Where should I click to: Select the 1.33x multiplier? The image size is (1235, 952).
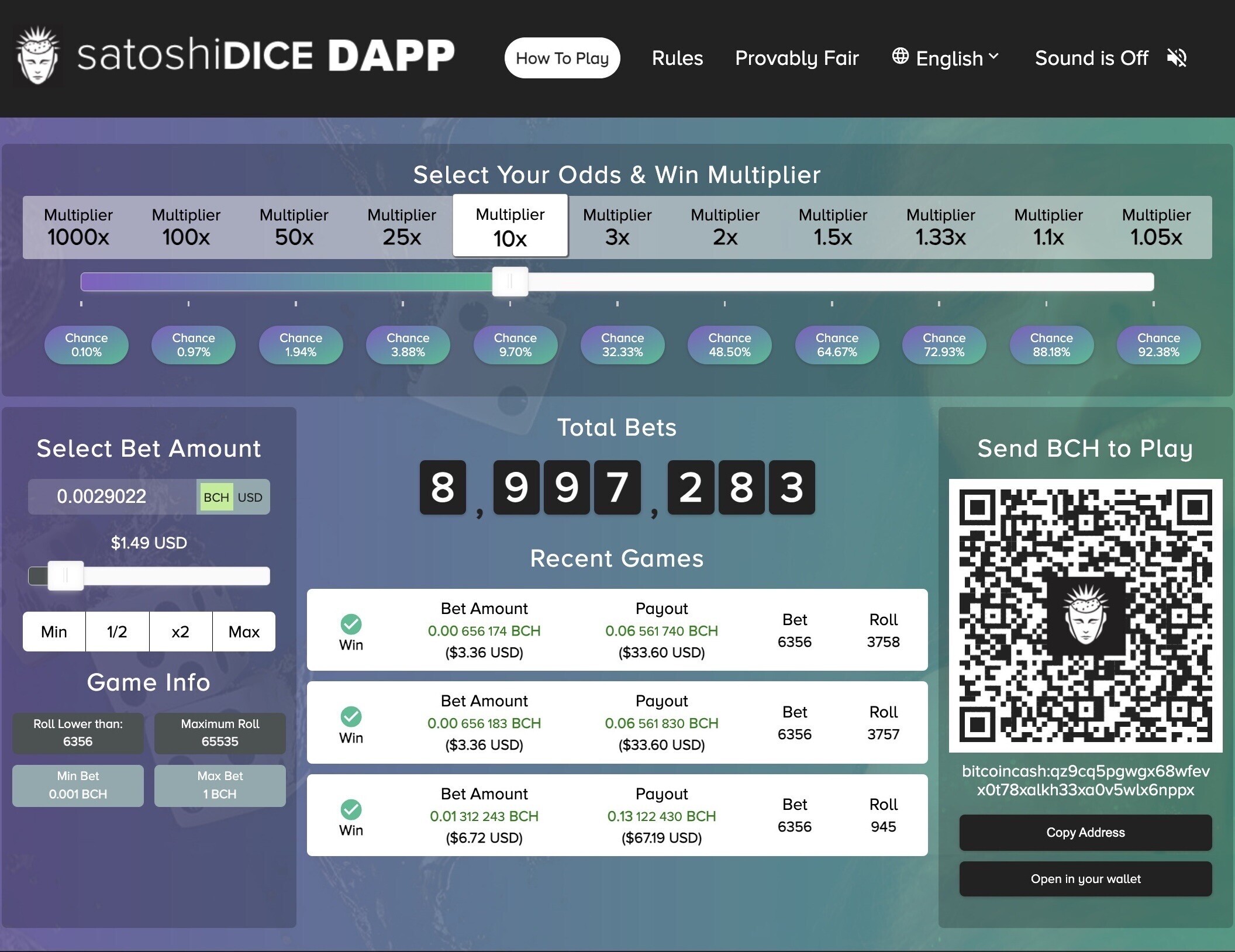[940, 227]
